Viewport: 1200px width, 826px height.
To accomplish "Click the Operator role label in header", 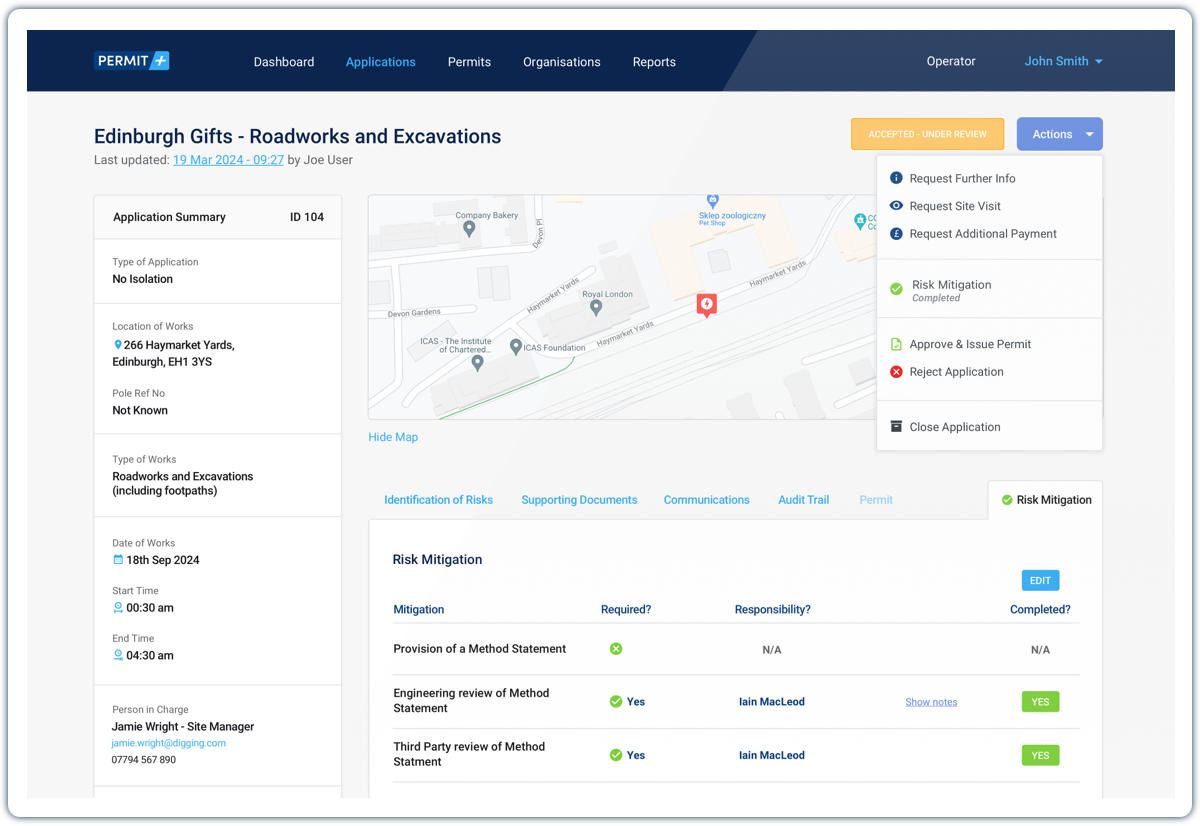I will pyautogui.click(x=950, y=61).
